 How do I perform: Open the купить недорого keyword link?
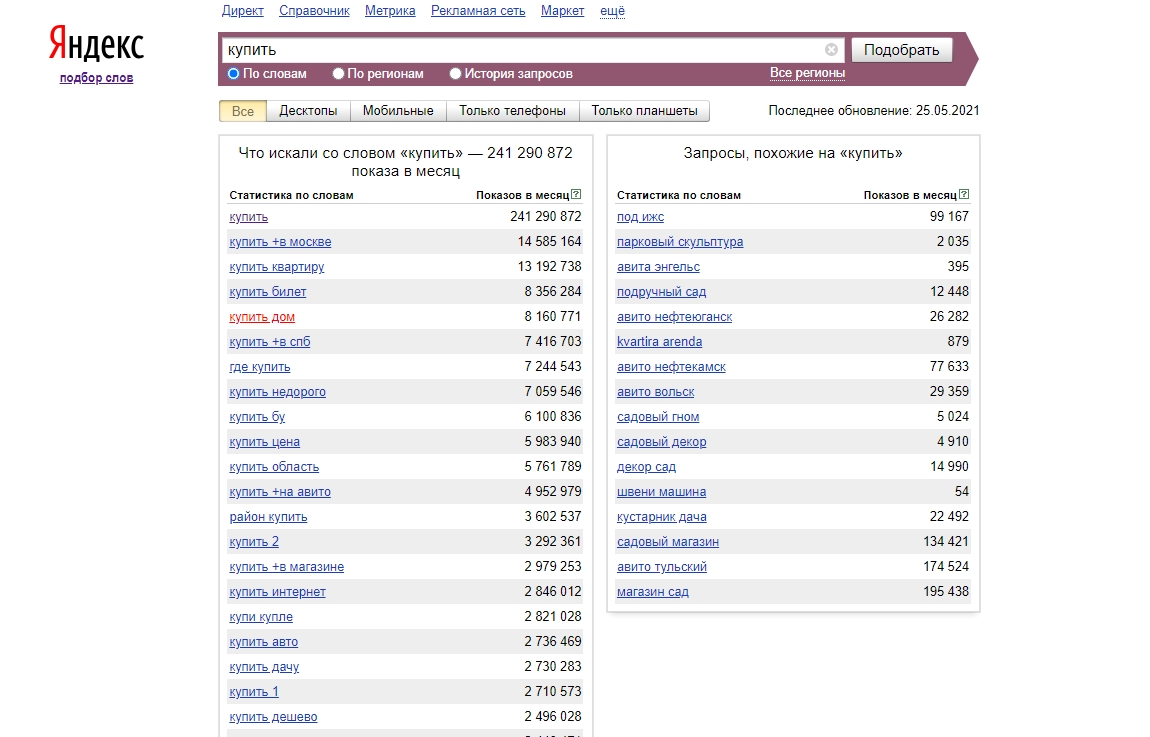277,392
